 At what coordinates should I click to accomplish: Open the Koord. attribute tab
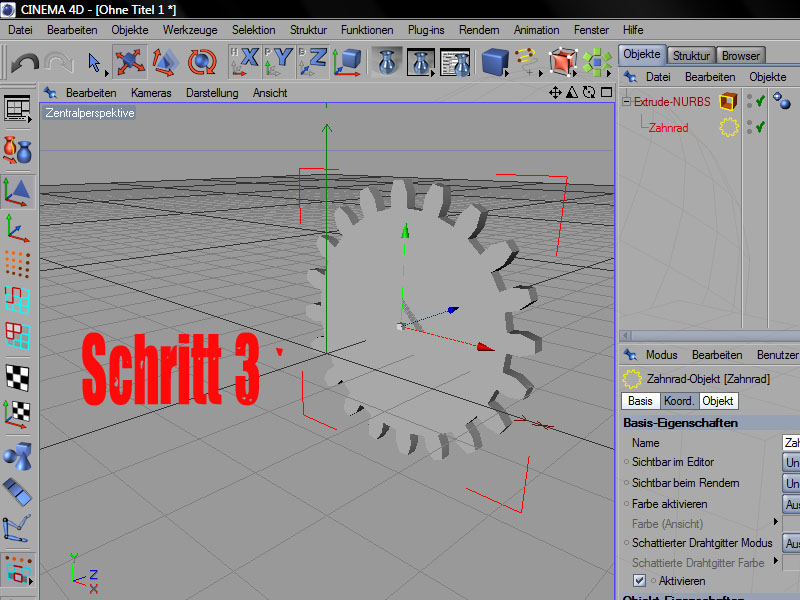pyautogui.click(x=679, y=401)
